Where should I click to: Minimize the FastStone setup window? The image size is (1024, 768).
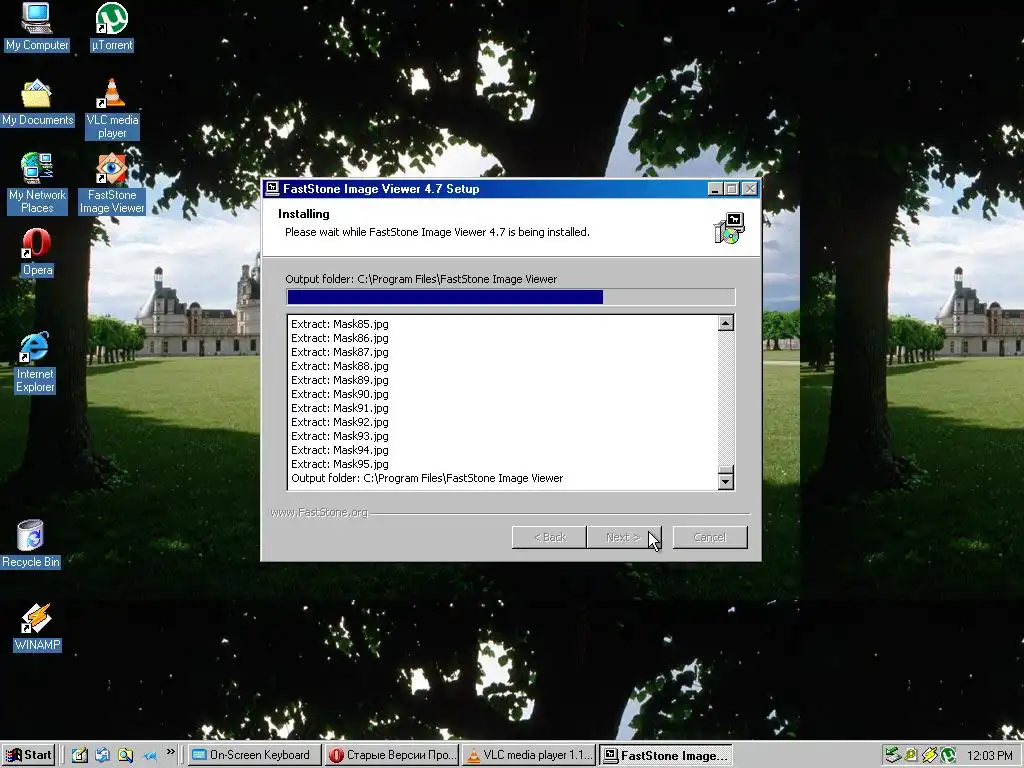[x=715, y=189]
